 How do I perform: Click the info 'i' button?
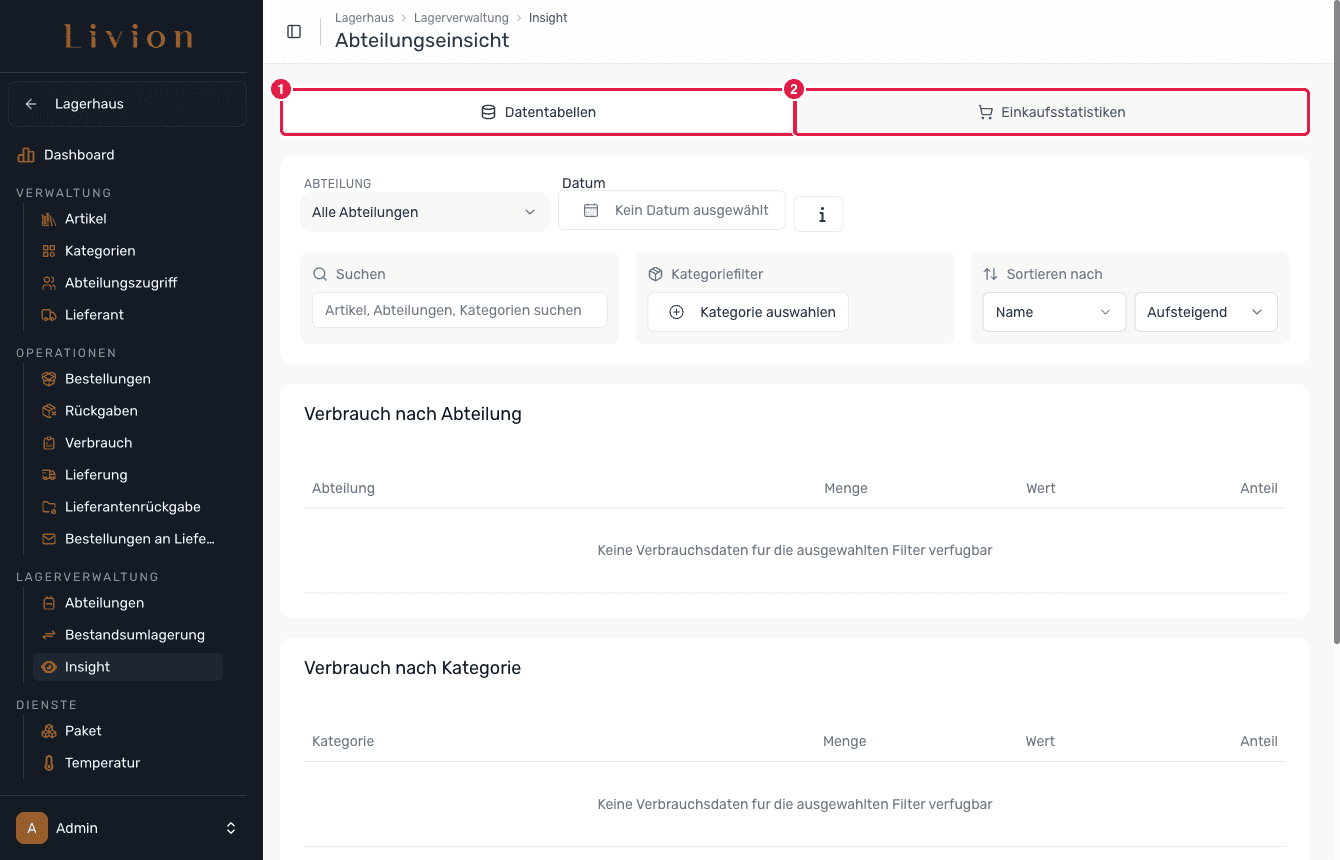[x=818, y=214]
